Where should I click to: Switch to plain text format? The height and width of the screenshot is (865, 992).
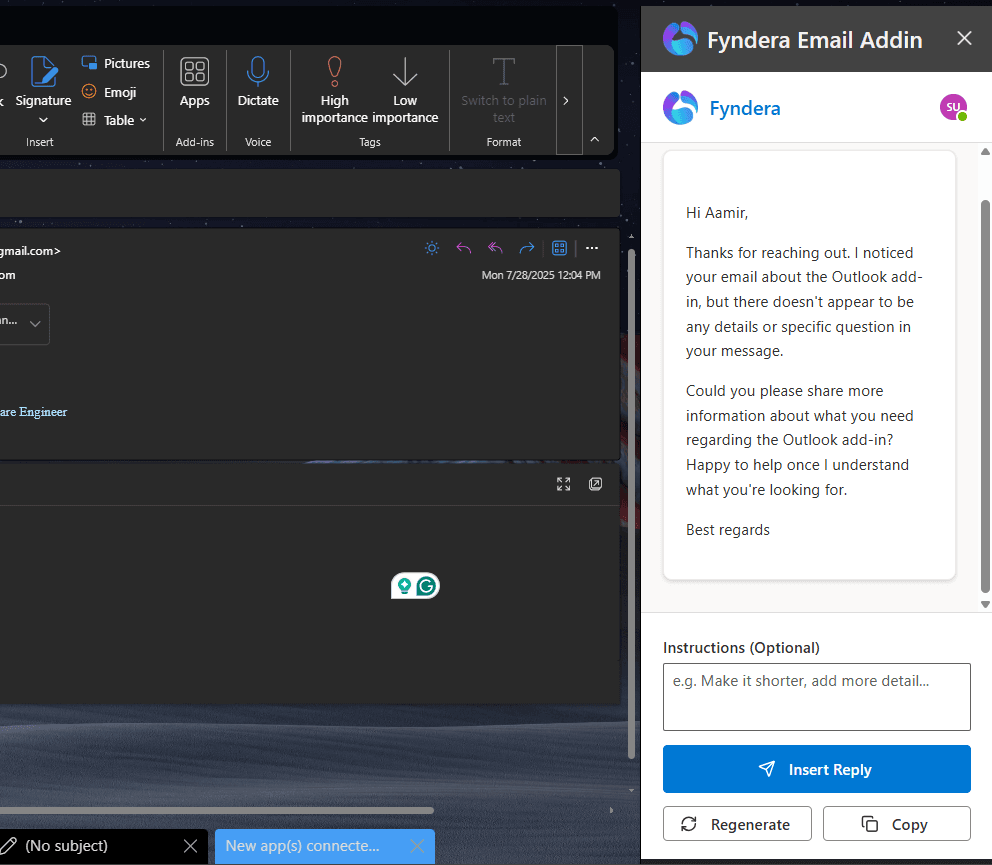click(x=504, y=90)
